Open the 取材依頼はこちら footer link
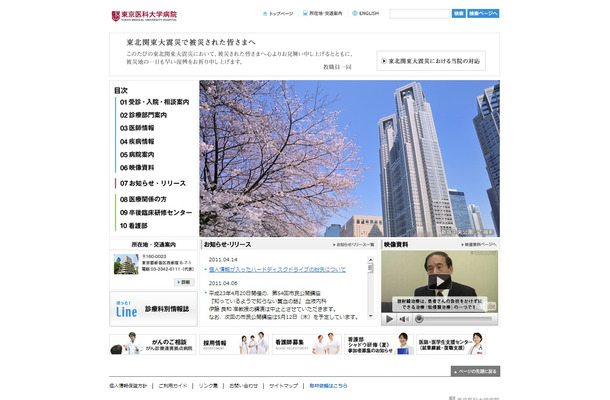610x400 pixels. pyautogui.click(x=328, y=386)
